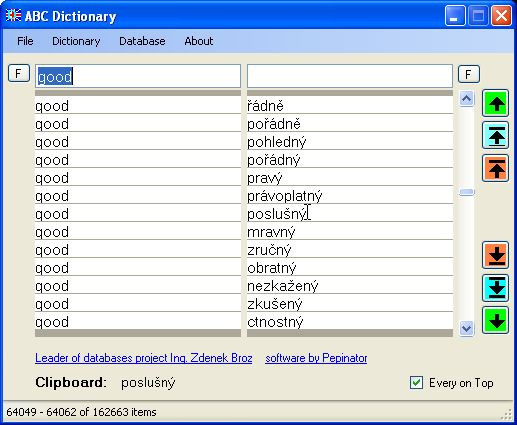Click the scrollbar thumb in the list
Viewport: 517px width, 425px height.
point(466,192)
